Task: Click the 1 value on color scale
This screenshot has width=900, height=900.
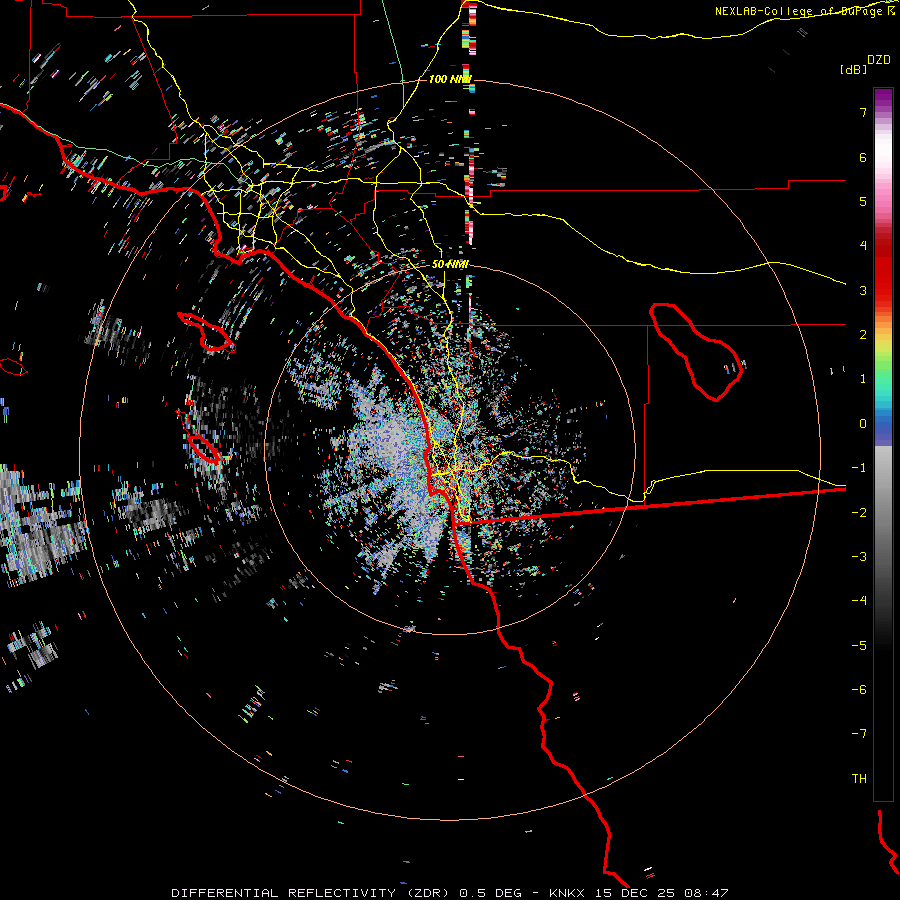Action: click(x=863, y=379)
